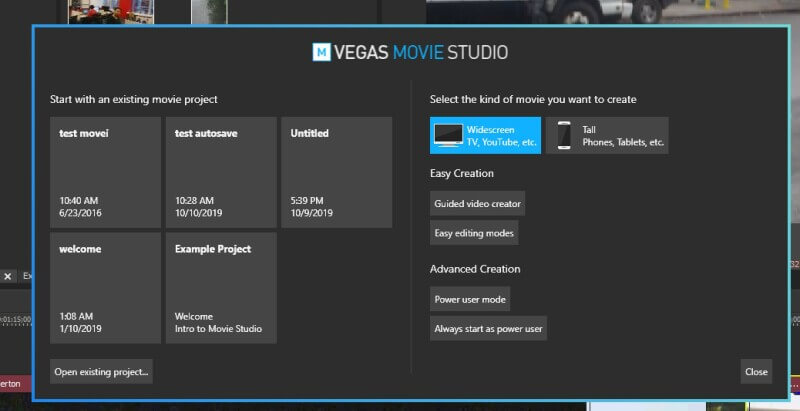The height and width of the screenshot is (411, 800).
Task: Open the 'test movei' project tile
Action: tap(105, 172)
